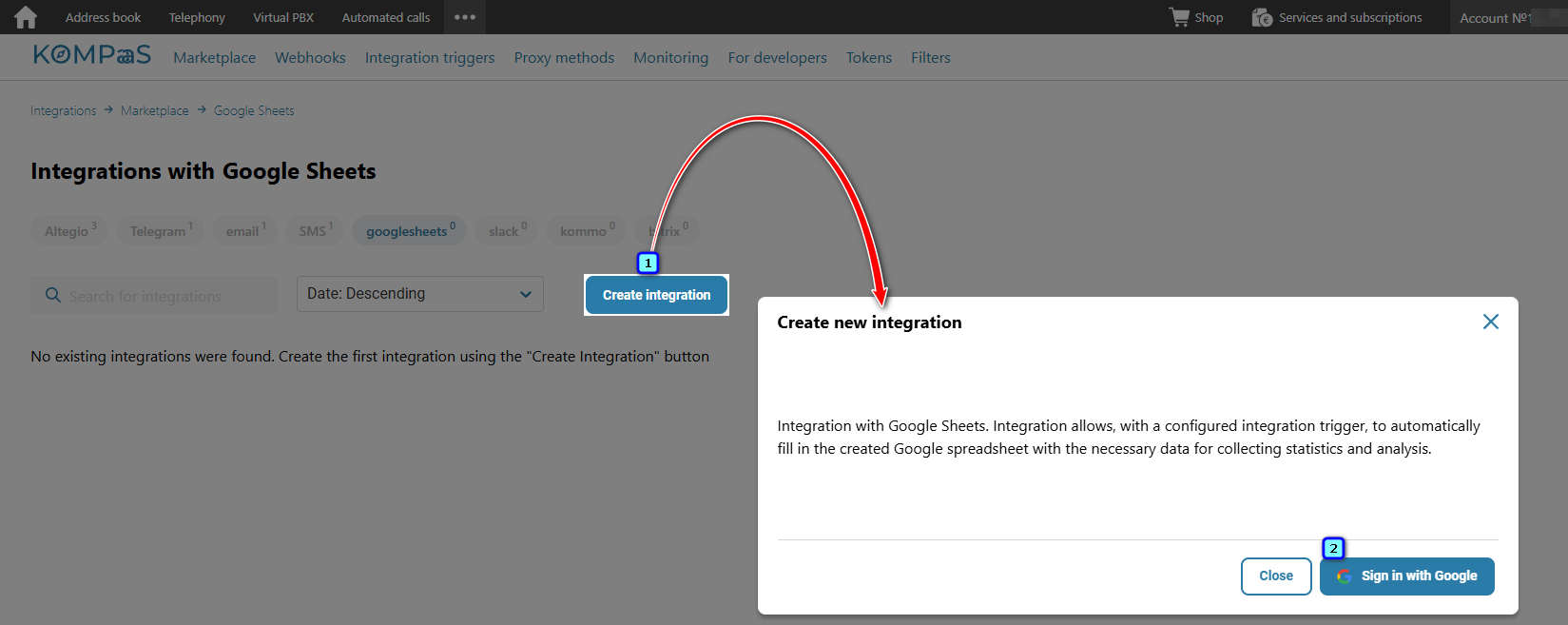This screenshot has height=625, width=1568.
Task: Close the dialog with the X icon
Action: (1491, 322)
